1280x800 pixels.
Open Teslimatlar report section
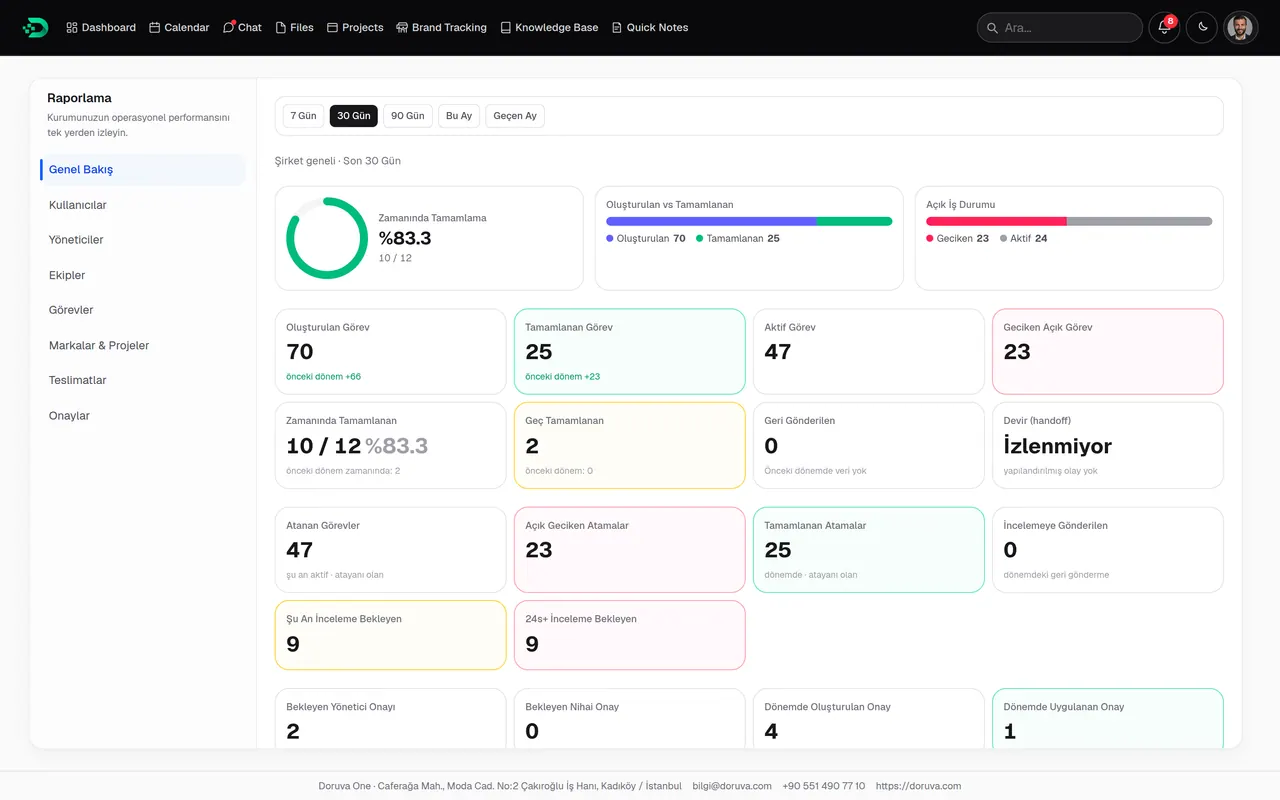tap(143, 380)
